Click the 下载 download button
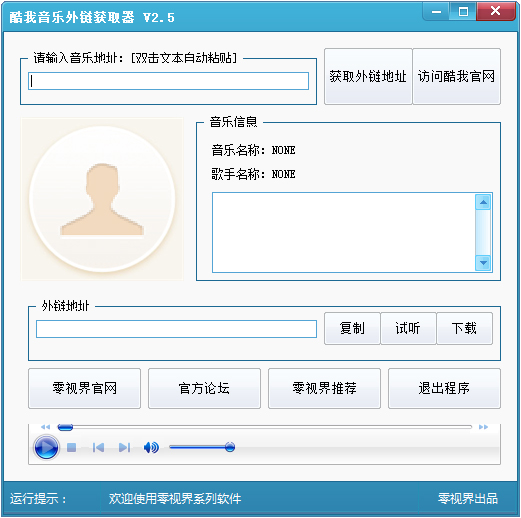 coord(464,328)
